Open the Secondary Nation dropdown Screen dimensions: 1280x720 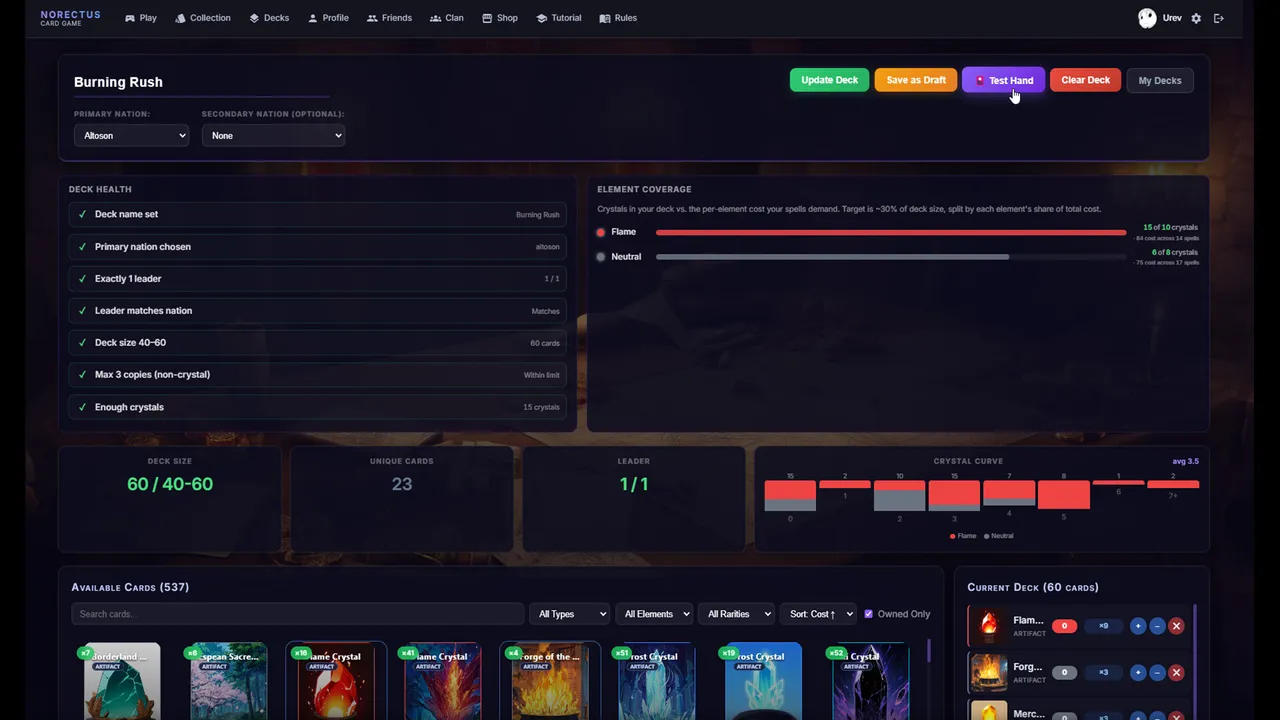pos(273,136)
